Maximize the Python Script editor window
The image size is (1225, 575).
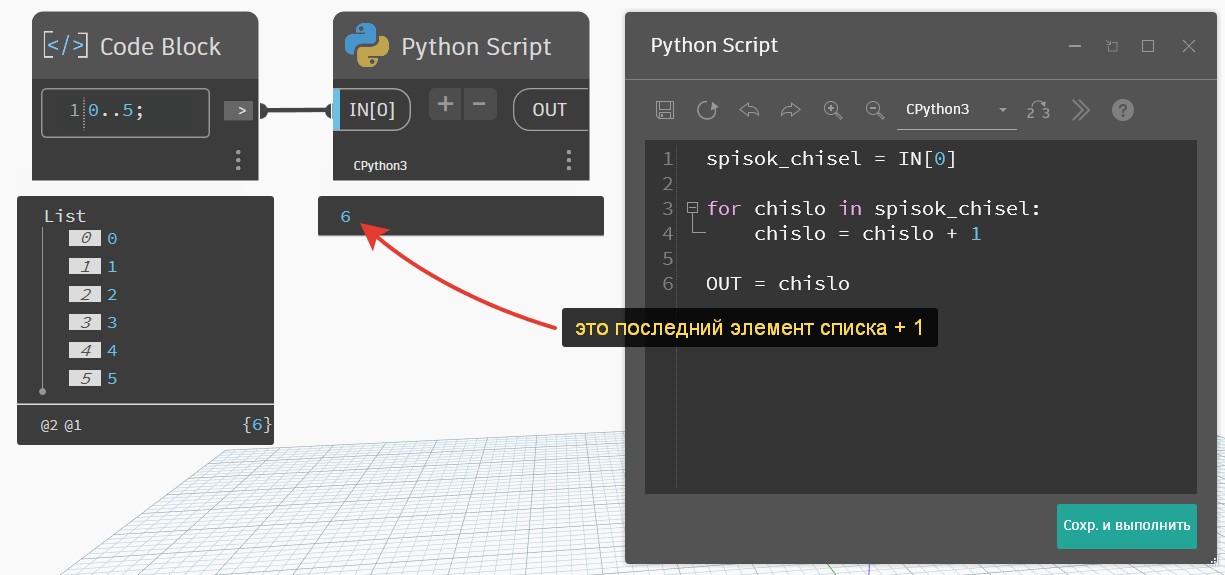coord(1148,46)
